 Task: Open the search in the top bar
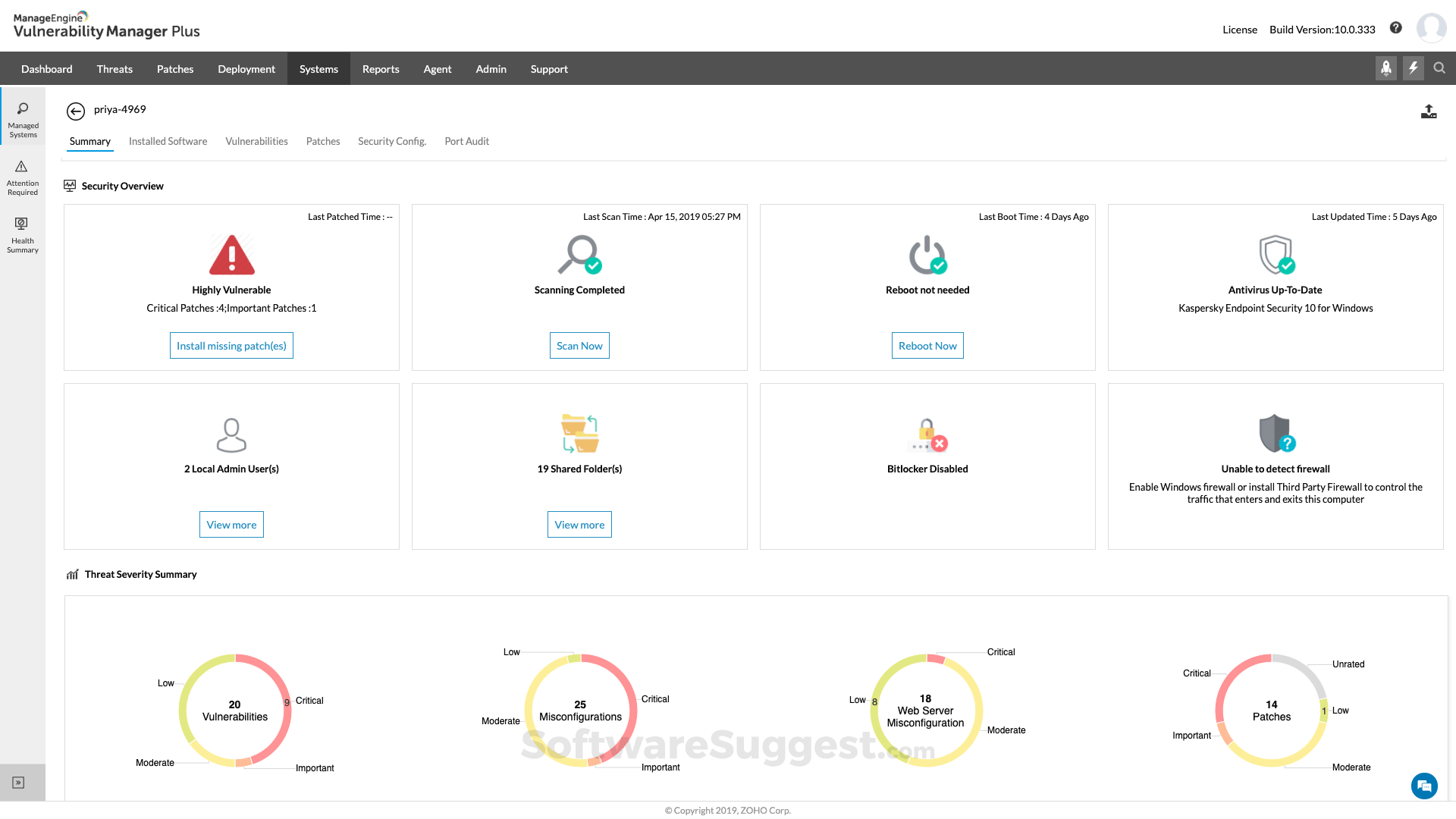click(x=1440, y=68)
